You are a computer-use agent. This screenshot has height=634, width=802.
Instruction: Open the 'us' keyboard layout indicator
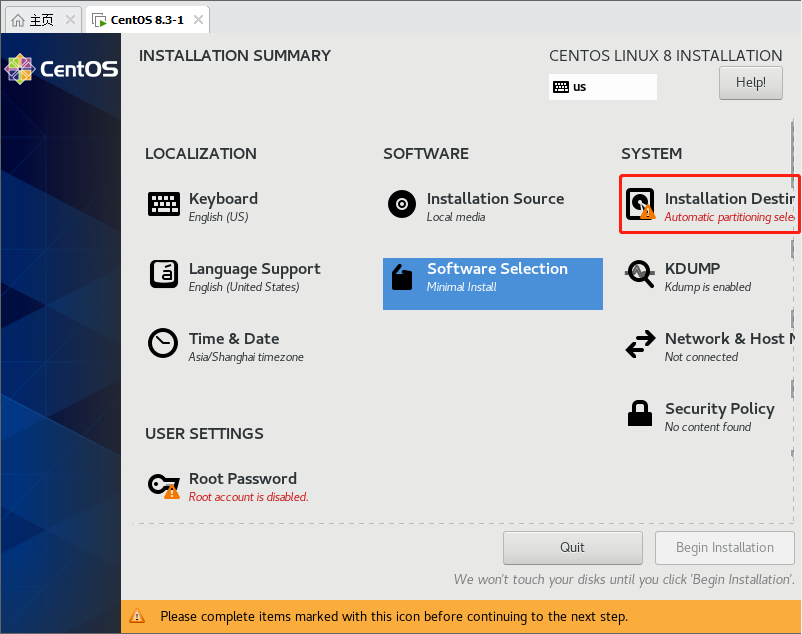[x=603, y=87]
